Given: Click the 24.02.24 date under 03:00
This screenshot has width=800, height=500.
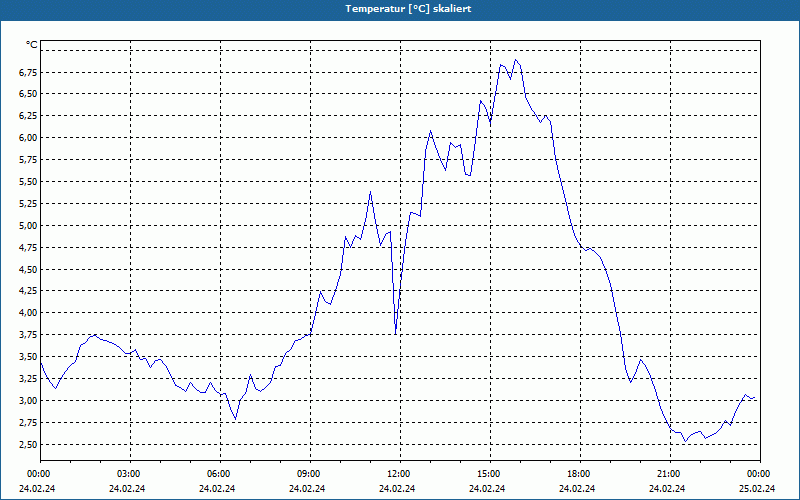Looking at the screenshot, I should [127, 489].
